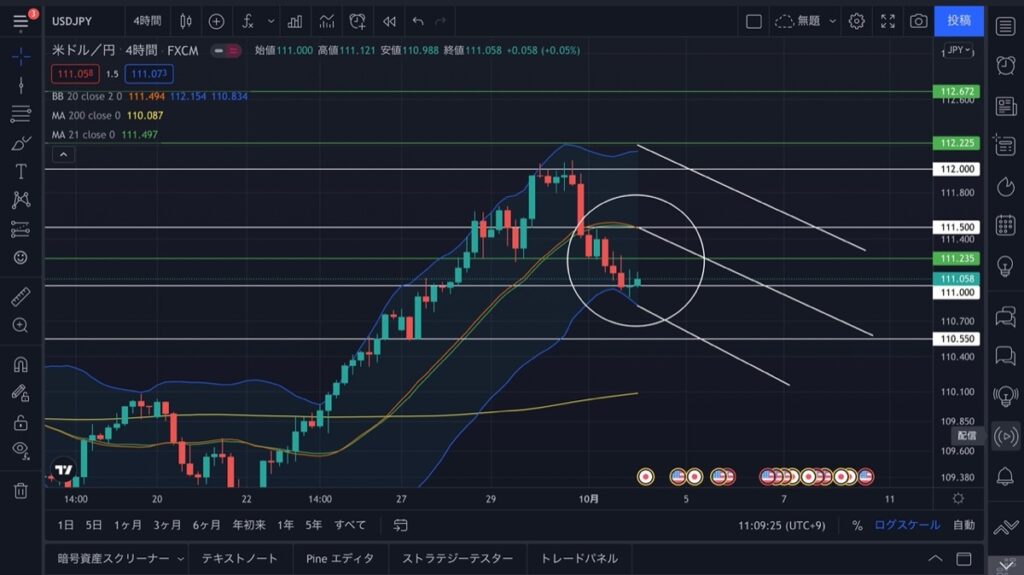Select the すべて date range
The height and width of the screenshot is (575, 1024).
tap(350, 525)
